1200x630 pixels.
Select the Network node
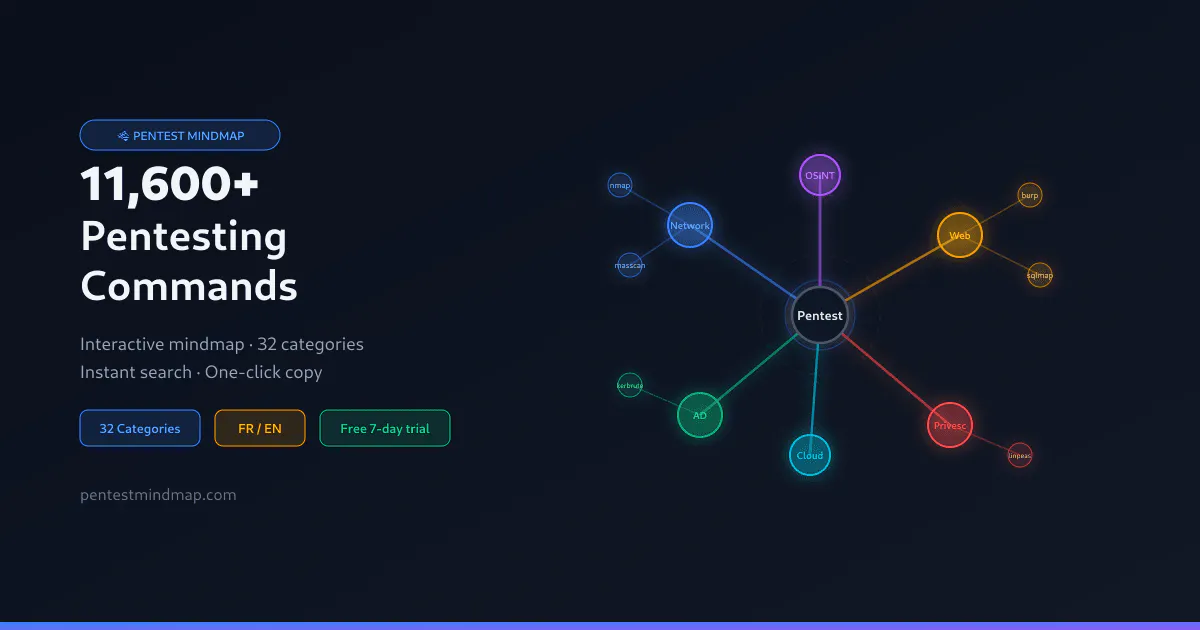click(690, 225)
